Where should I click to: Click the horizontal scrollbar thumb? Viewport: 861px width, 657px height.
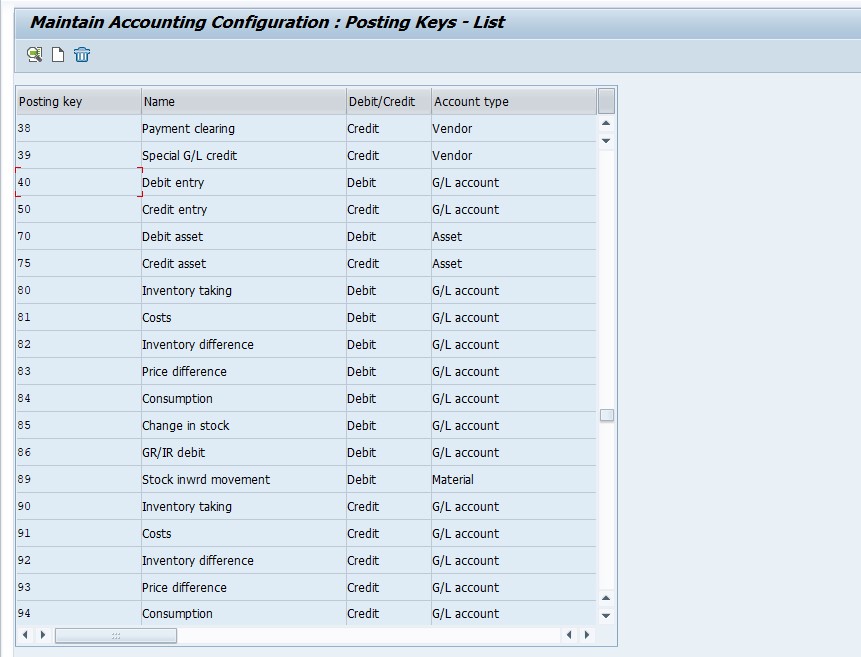116,636
